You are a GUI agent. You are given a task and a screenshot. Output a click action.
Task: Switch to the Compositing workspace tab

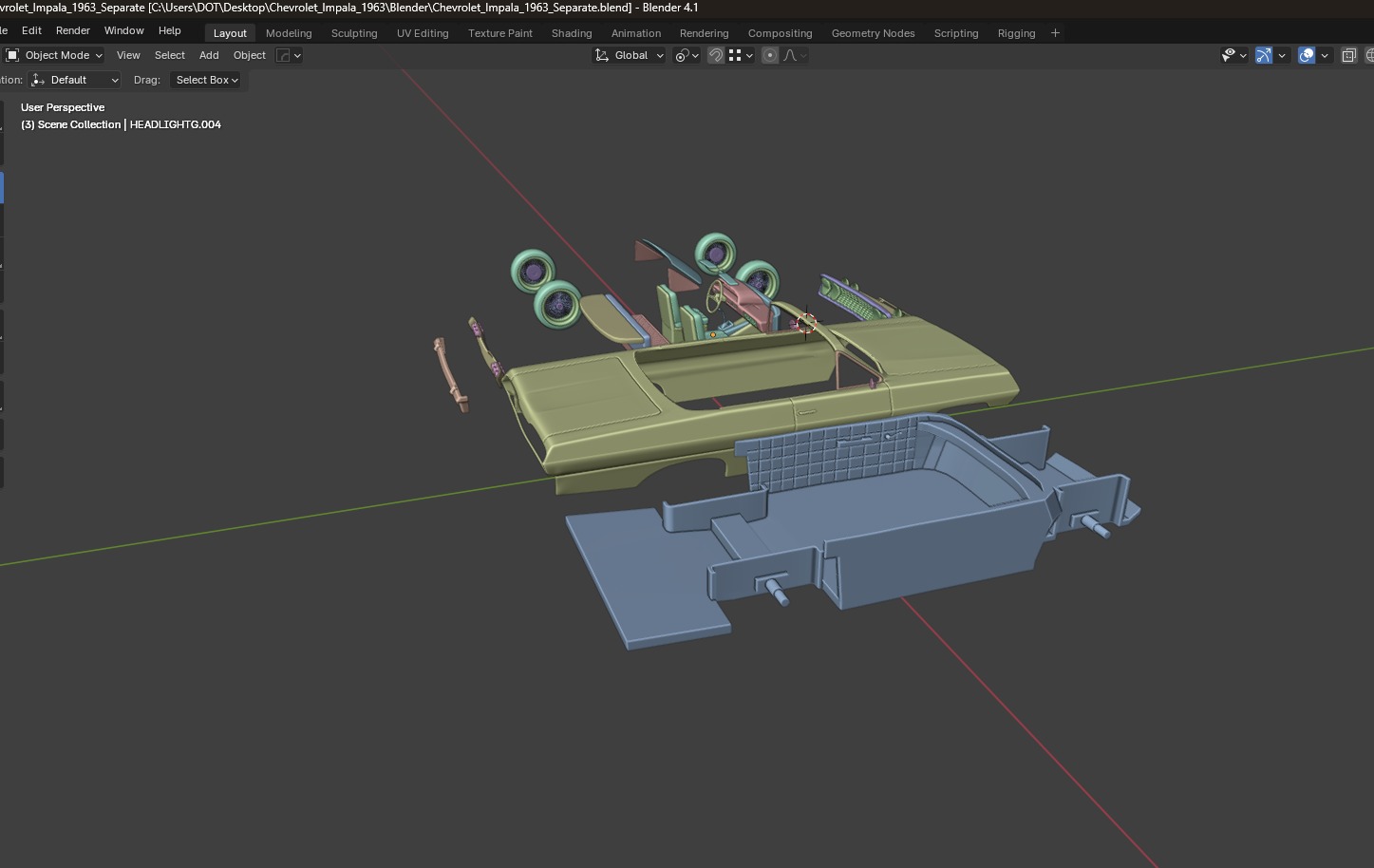[x=781, y=33]
